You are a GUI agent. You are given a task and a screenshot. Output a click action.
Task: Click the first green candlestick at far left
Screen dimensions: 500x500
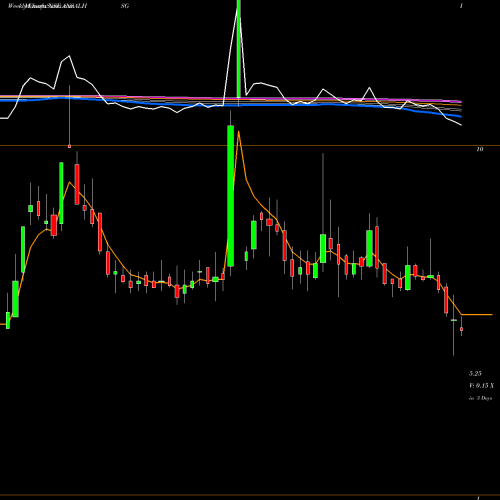coord(8,320)
